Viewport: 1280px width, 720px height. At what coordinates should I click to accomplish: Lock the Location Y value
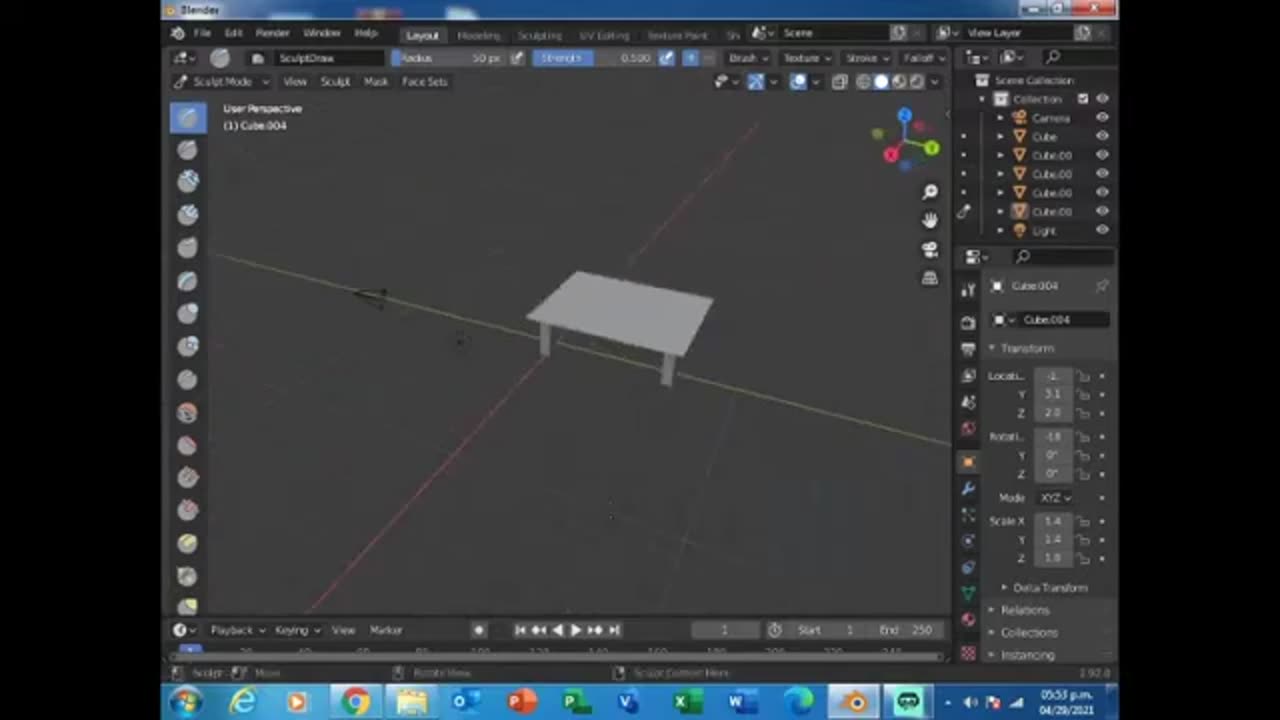pyautogui.click(x=1083, y=395)
